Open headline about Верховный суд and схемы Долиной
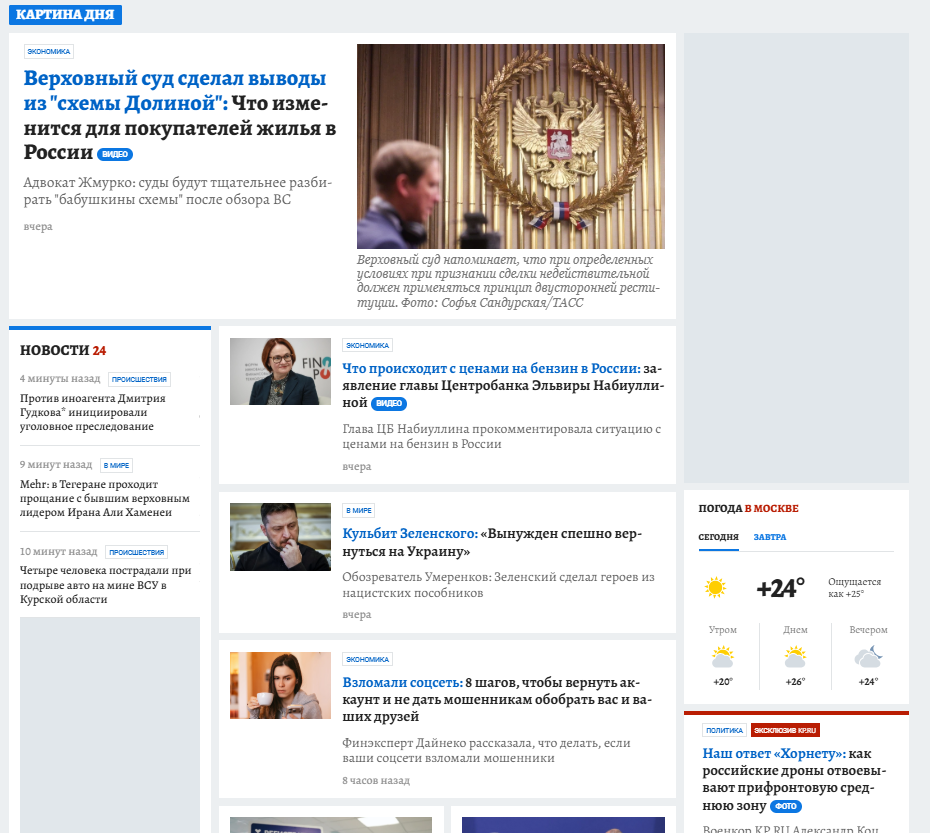Screen dimensions: 930x833 click(180, 115)
